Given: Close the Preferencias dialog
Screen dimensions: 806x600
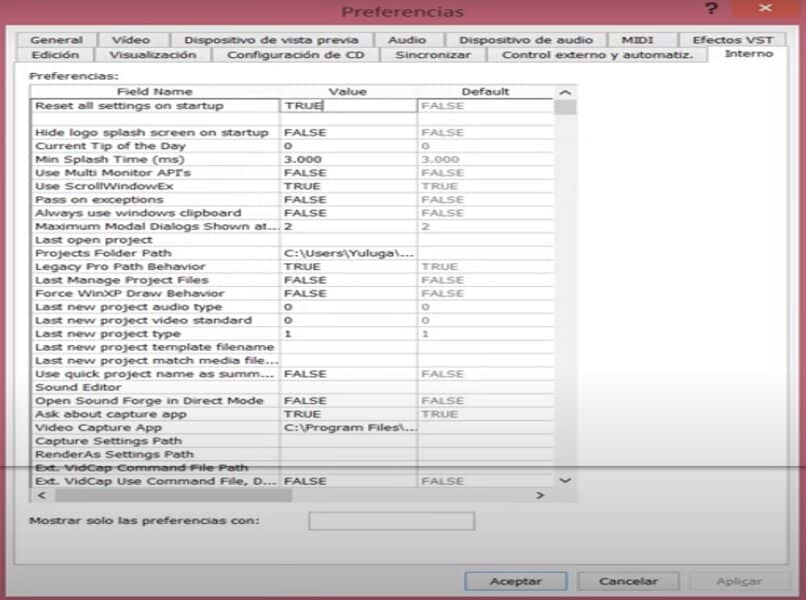Looking at the screenshot, I should point(765,8).
